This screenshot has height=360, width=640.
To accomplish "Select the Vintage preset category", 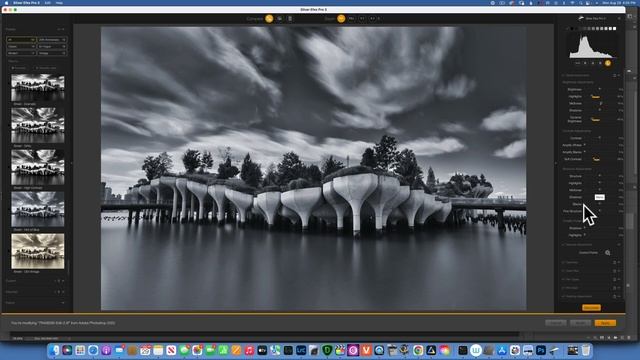I will (x=52, y=53).
